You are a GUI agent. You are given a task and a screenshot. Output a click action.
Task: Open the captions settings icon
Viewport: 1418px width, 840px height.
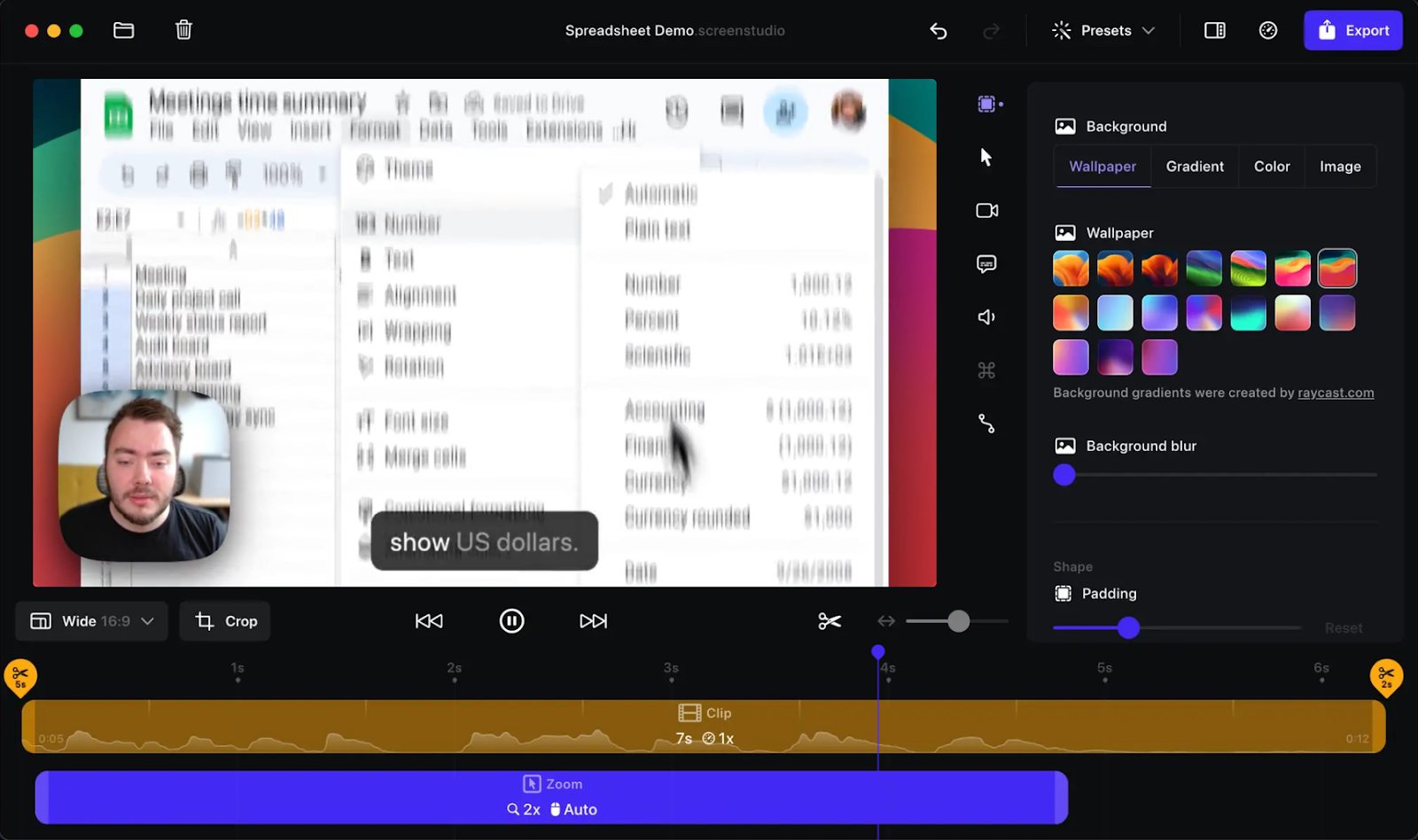pos(986,264)
